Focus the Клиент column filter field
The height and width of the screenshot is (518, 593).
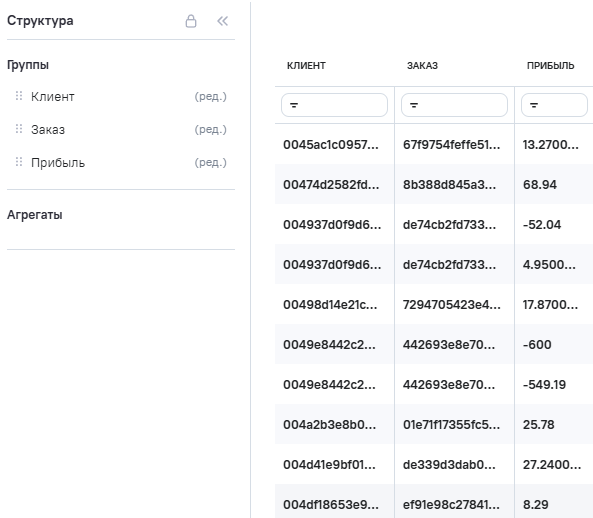point(334,105)
